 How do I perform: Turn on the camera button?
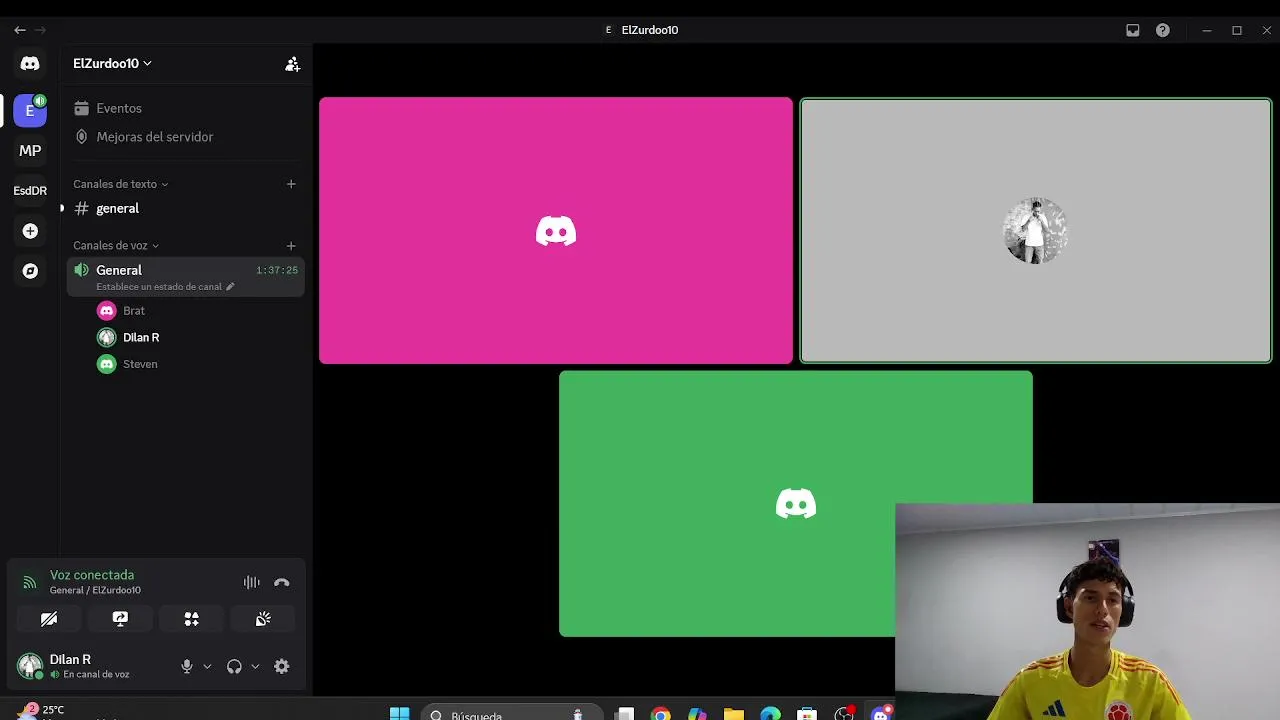(49, 619)
